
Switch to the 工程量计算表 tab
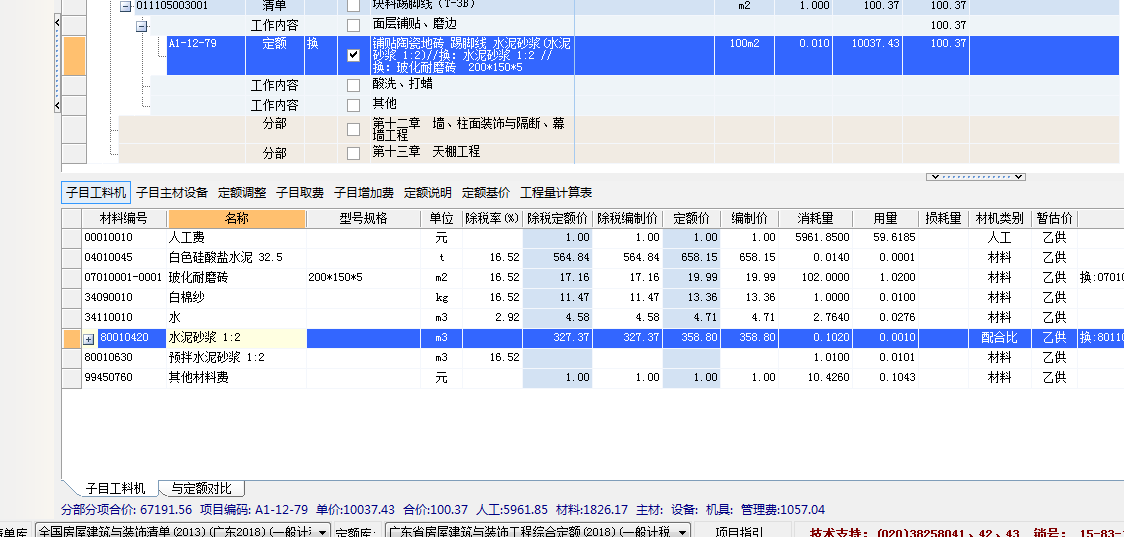click(x=556, y=193)
